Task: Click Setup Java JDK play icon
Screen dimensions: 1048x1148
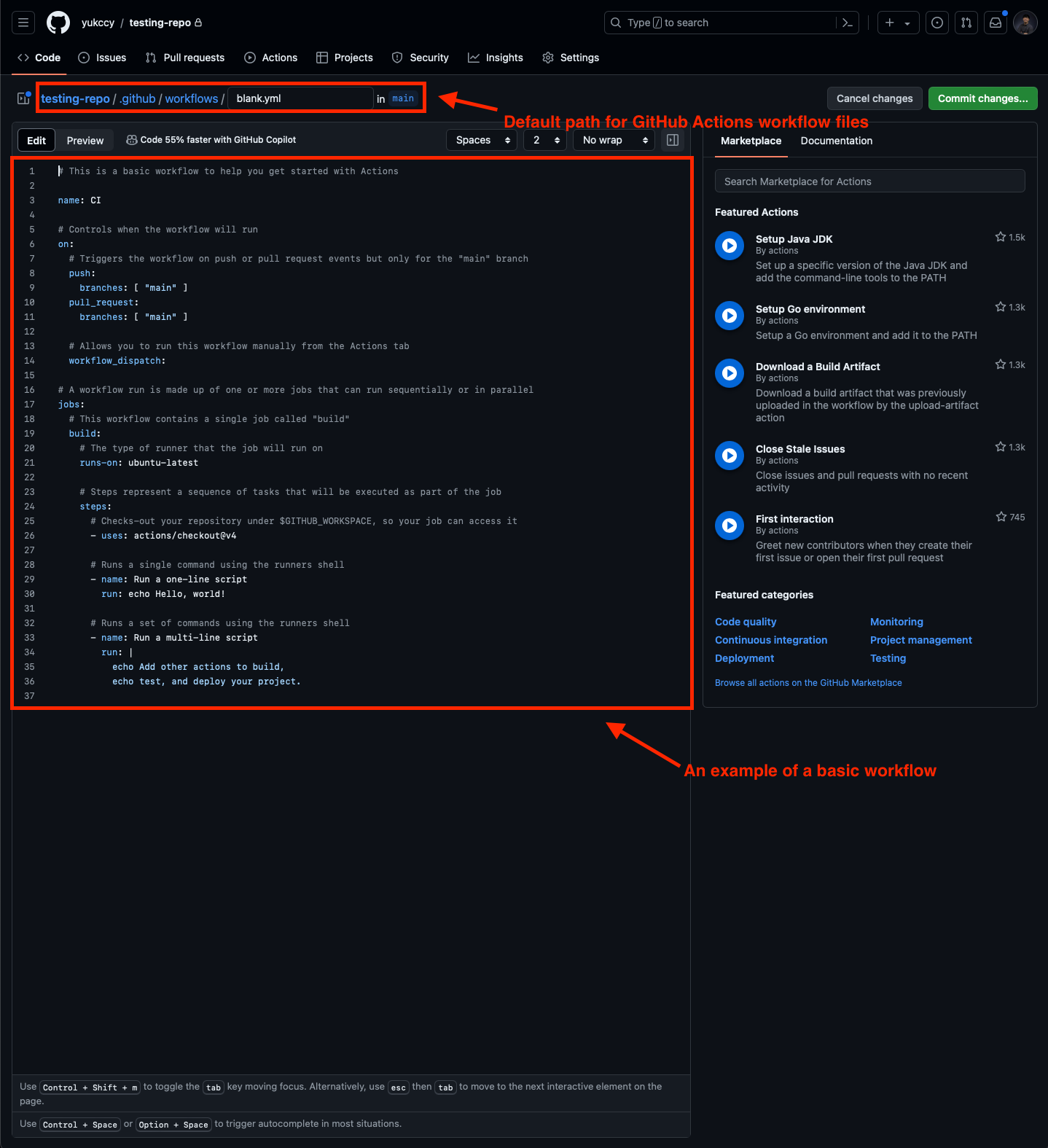Action: point(730,246)
